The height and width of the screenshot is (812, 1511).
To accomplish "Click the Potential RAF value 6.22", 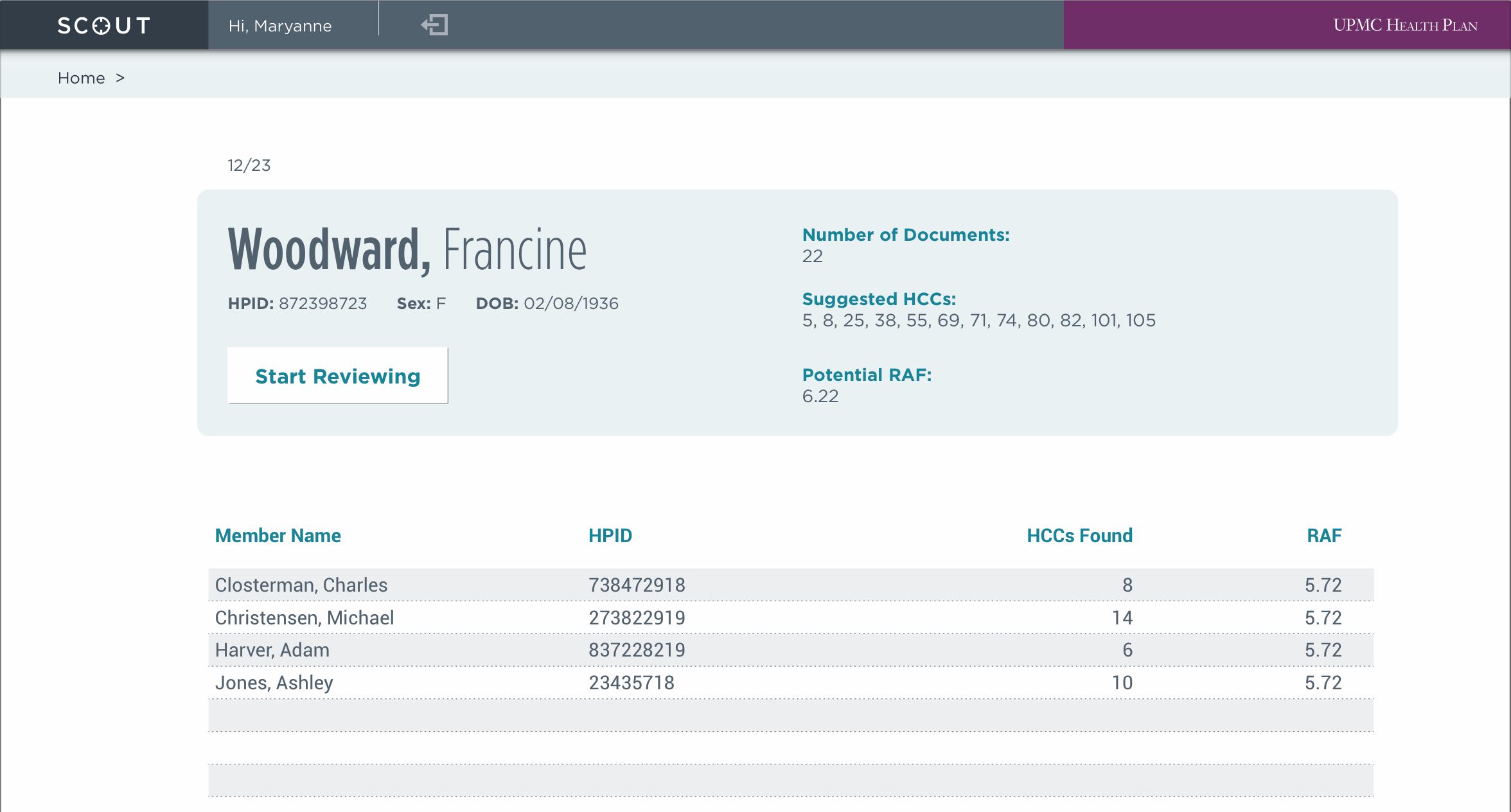I will coord(820,396).
